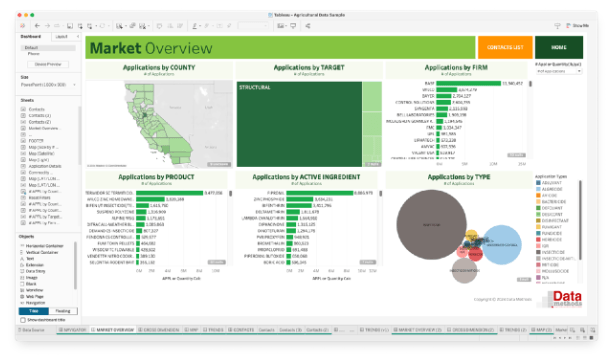Enable the Show dashboard title checkbox
Image resolution: width=613 pixels, height=363 pixels.
click(23, 320)
